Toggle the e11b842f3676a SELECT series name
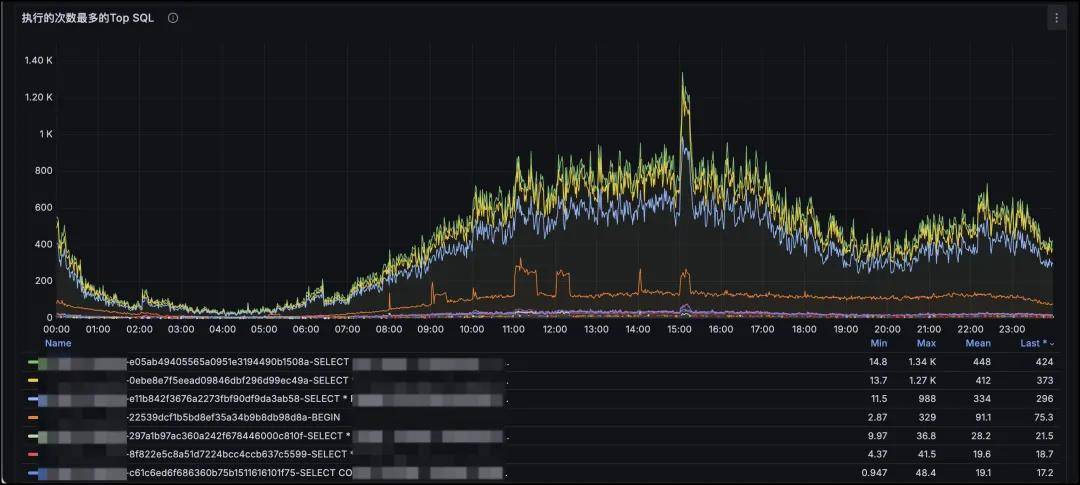This screenshot has width=1080, height=485. (238, 399)
